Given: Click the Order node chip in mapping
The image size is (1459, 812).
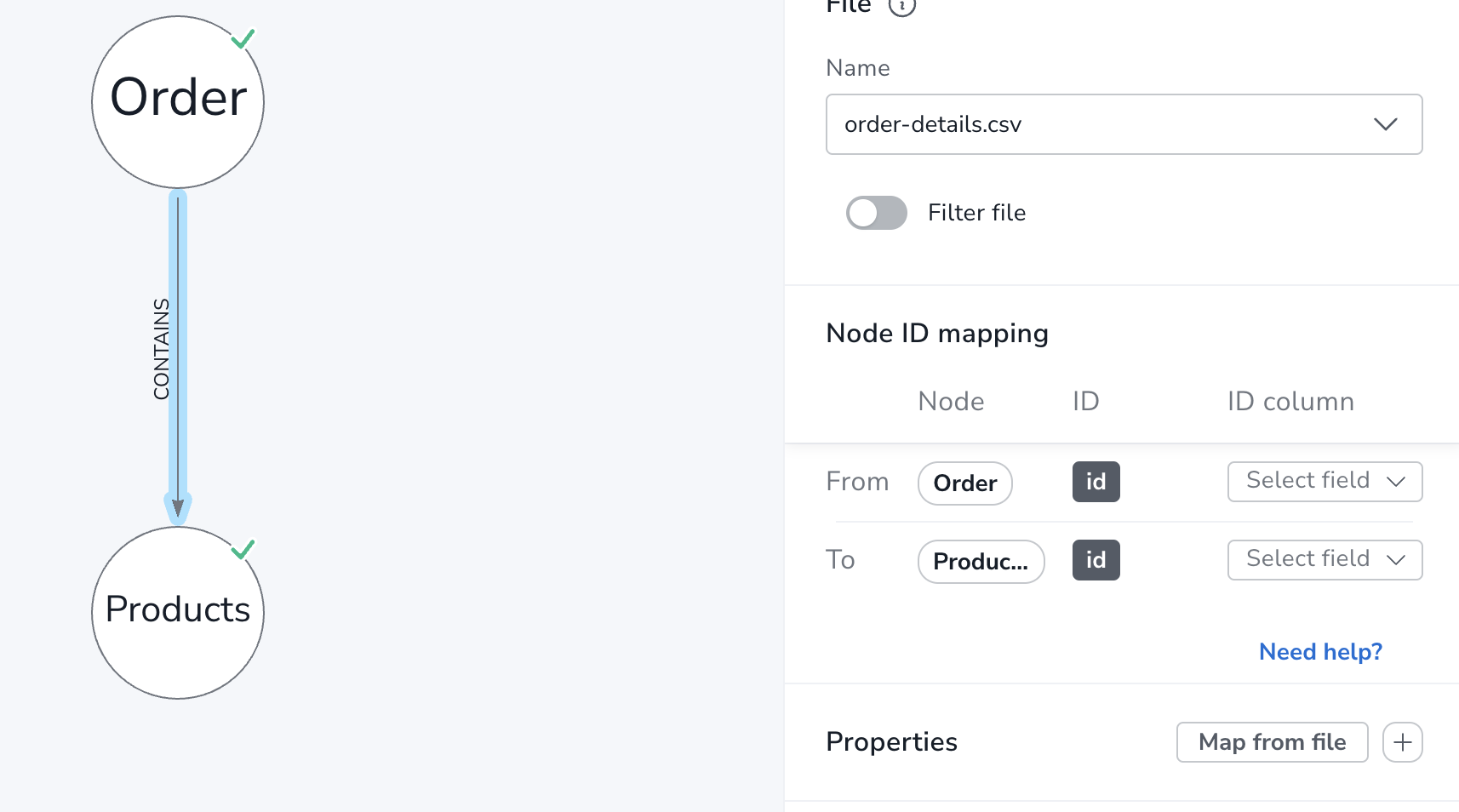Looking at the screenshot, I should [964, 483].
